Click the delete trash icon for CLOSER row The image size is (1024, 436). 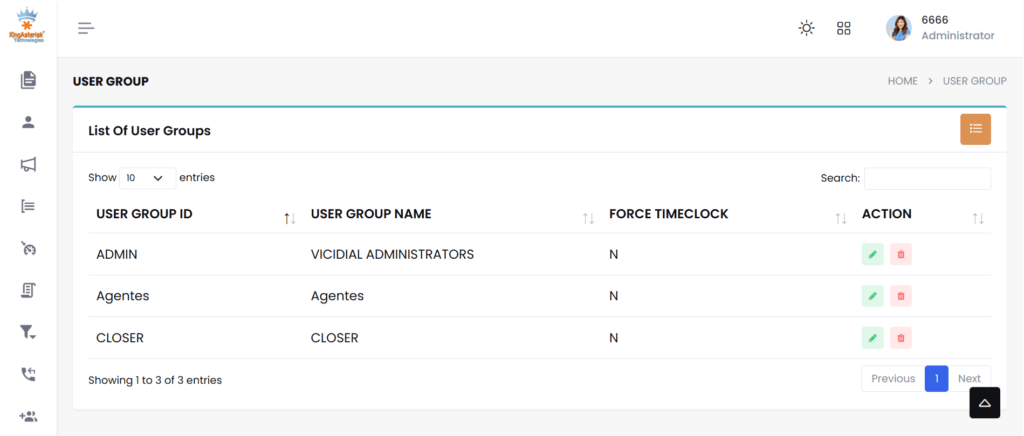(x=901, y=338)
